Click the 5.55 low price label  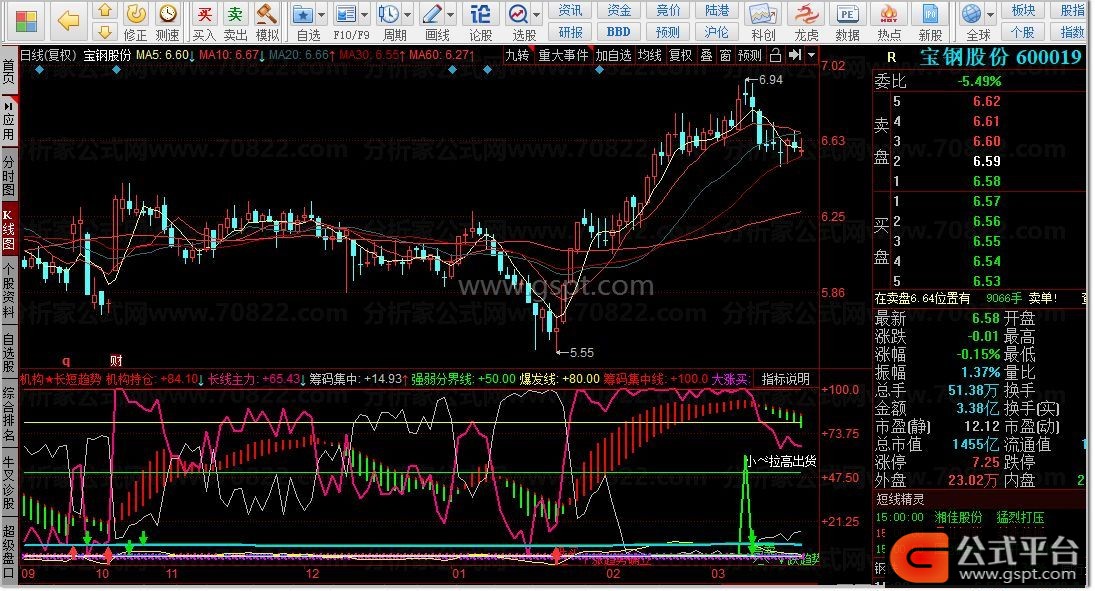[x=582, y=353]
